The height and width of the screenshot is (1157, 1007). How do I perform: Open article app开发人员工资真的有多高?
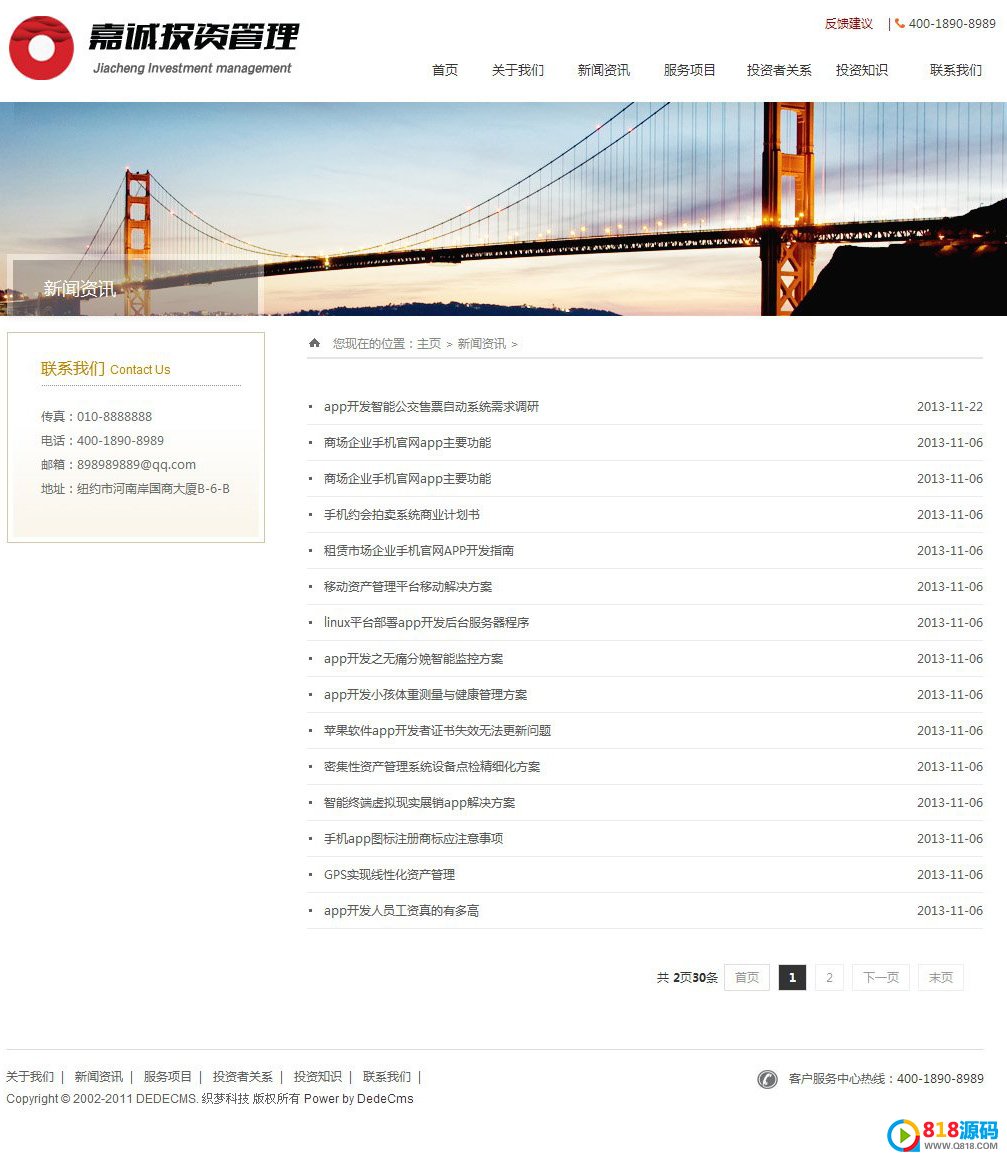pyautogui.click(x=401, y=911)
